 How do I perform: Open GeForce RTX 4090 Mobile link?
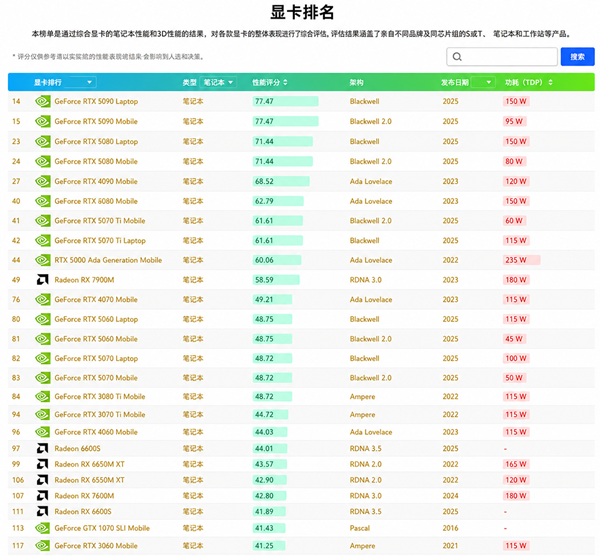(96, 181)
